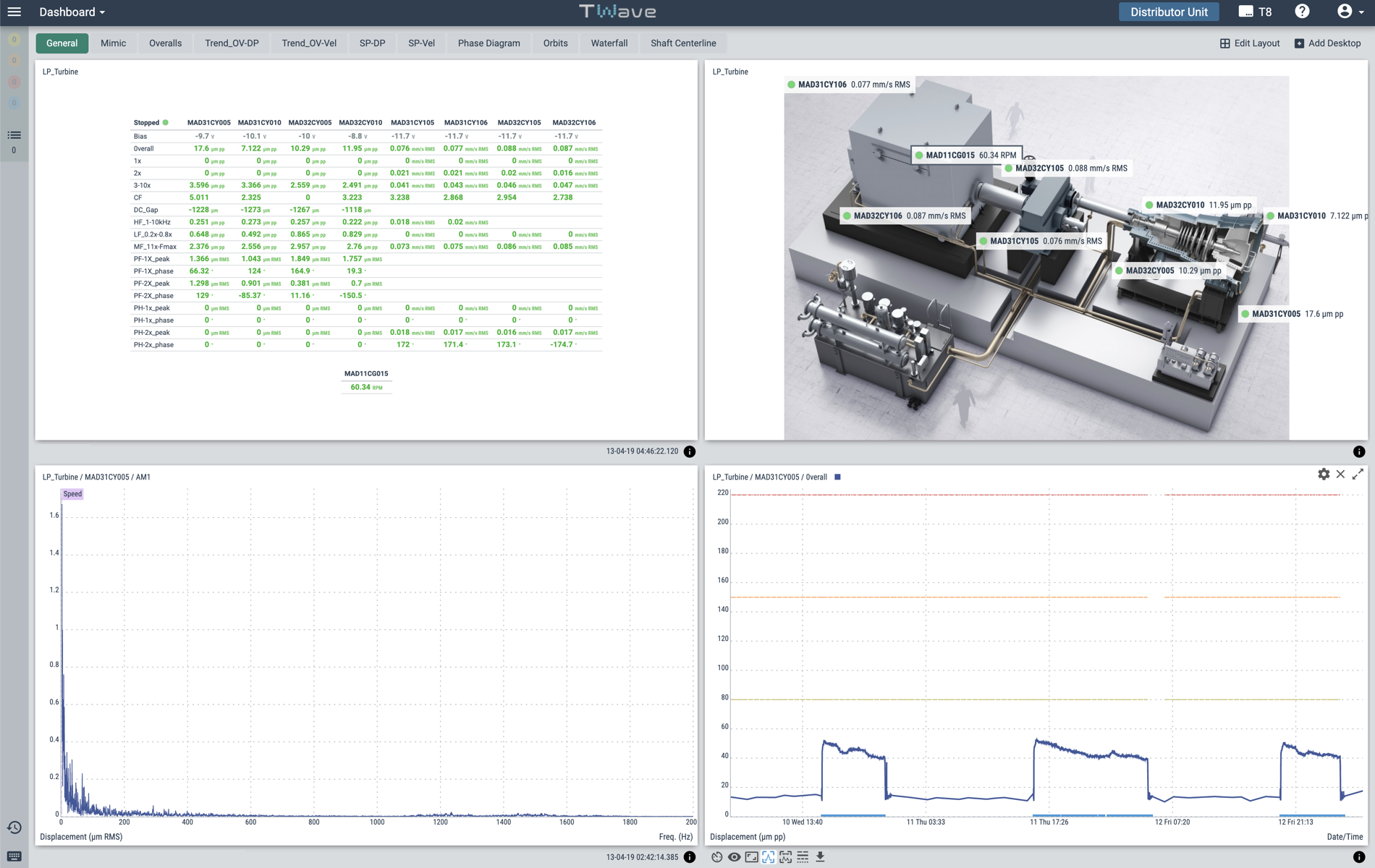Switch to the Waterfall tab
The height and width of the screenshot is (868, 1375).
click(x=609, y=43)
